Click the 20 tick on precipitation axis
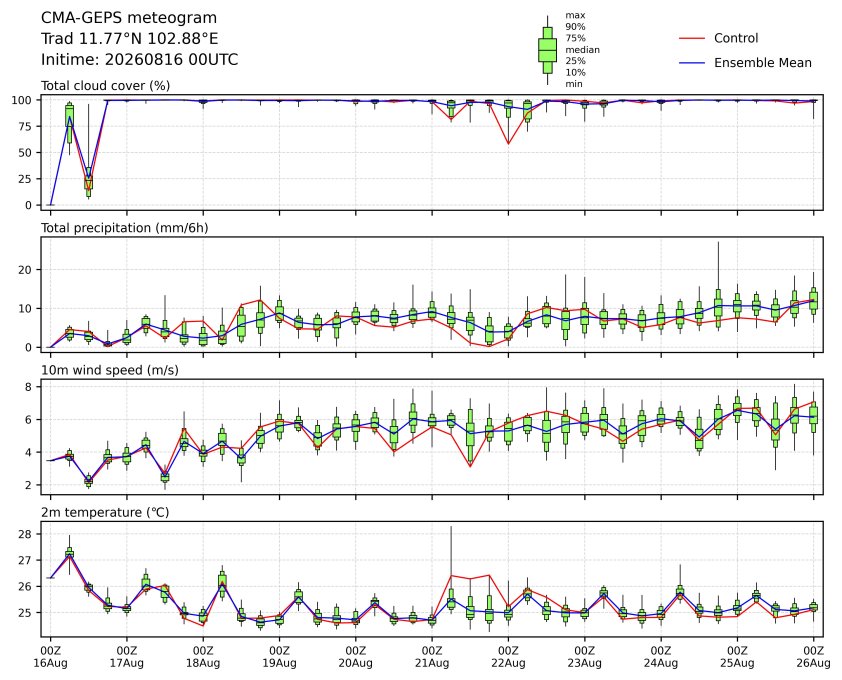This screenshot has width=842, height=680. pos(26,270)
